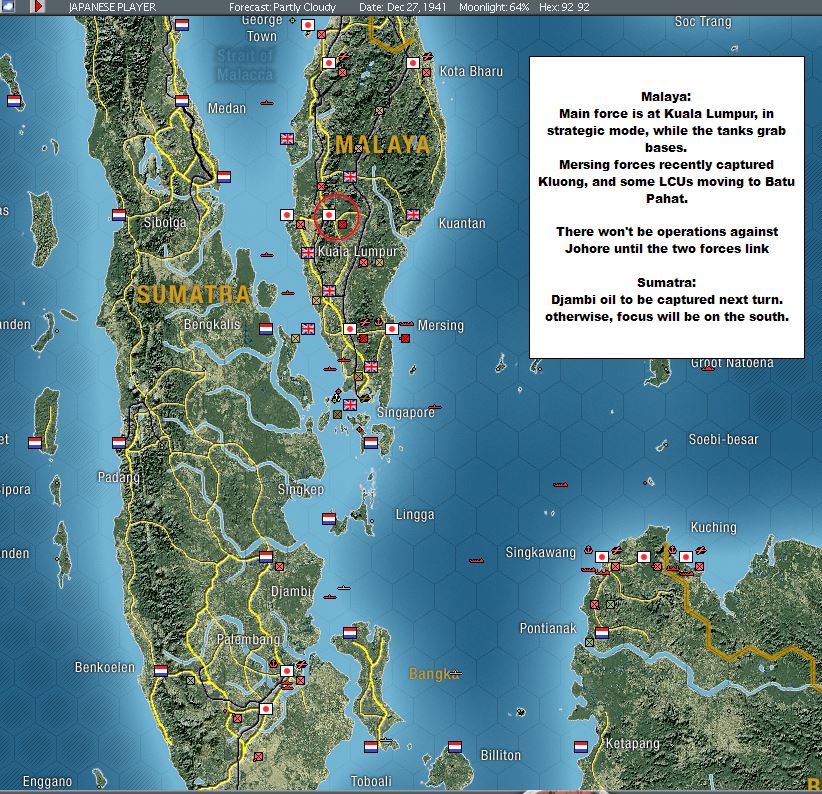Click the "JAPANESE PLAYER" label in top bar

click(x=112, y=7)
